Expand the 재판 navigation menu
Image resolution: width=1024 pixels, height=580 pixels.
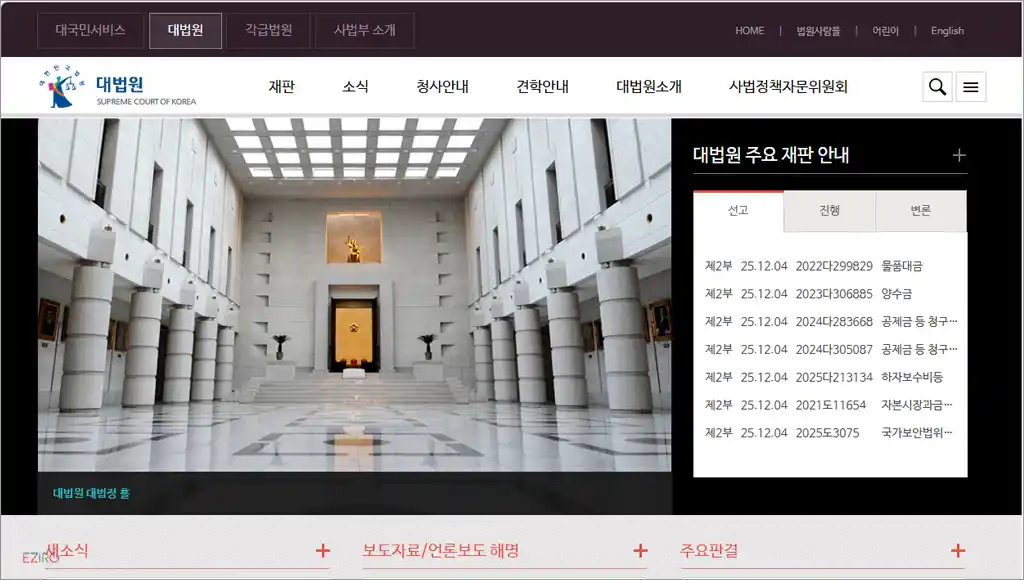pyautogui.click(x=282, y=86)
